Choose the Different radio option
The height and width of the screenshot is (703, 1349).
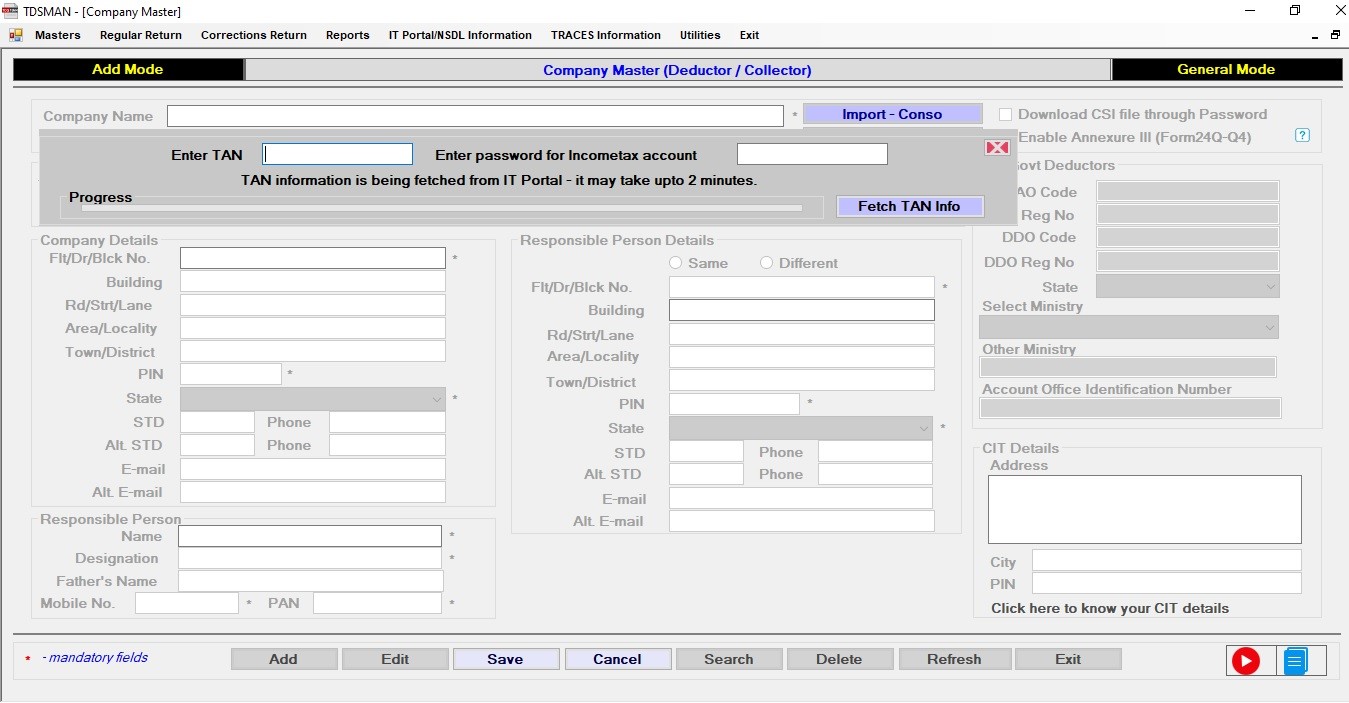767,263
